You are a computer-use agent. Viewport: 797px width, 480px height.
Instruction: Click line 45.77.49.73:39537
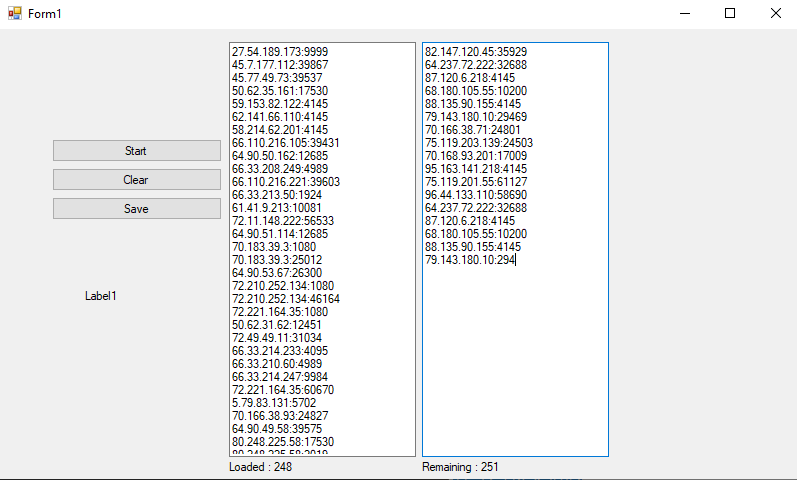(277, 78)
